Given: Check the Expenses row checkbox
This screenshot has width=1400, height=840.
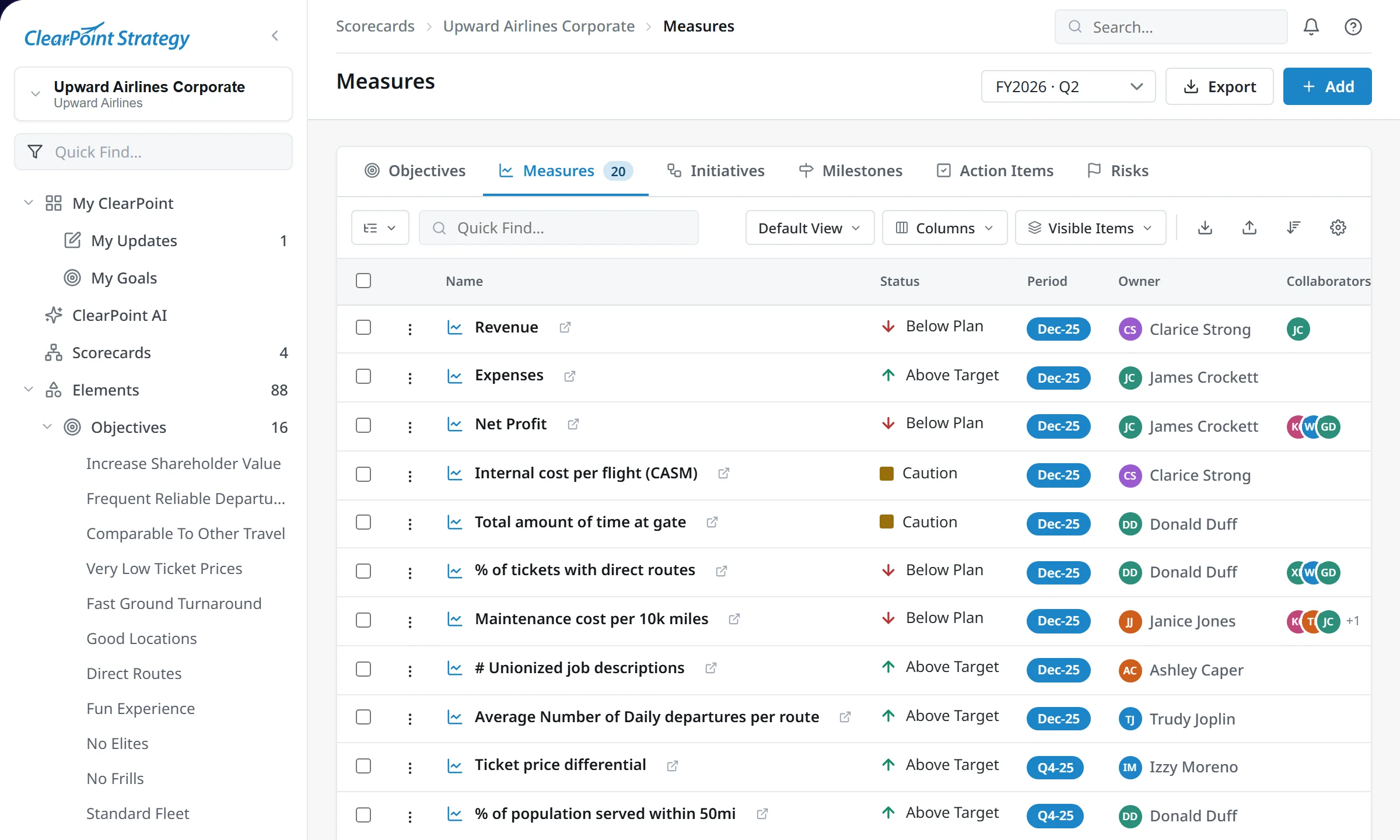Looking at the screenshot, I should [363, 376].
